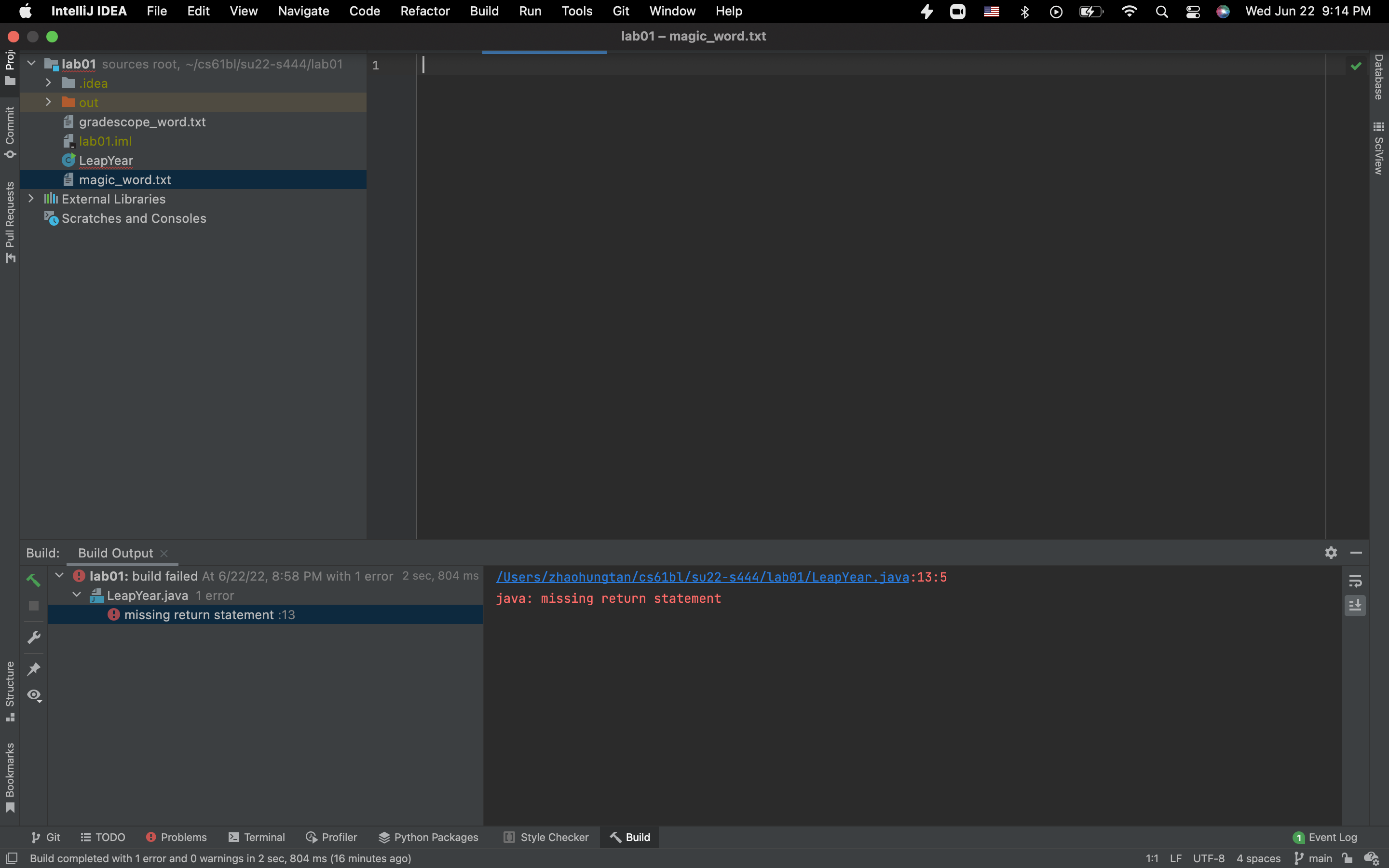Screen dimensions: 1389x868
Task: Open the Database tool window
Action: point(1379,77)
